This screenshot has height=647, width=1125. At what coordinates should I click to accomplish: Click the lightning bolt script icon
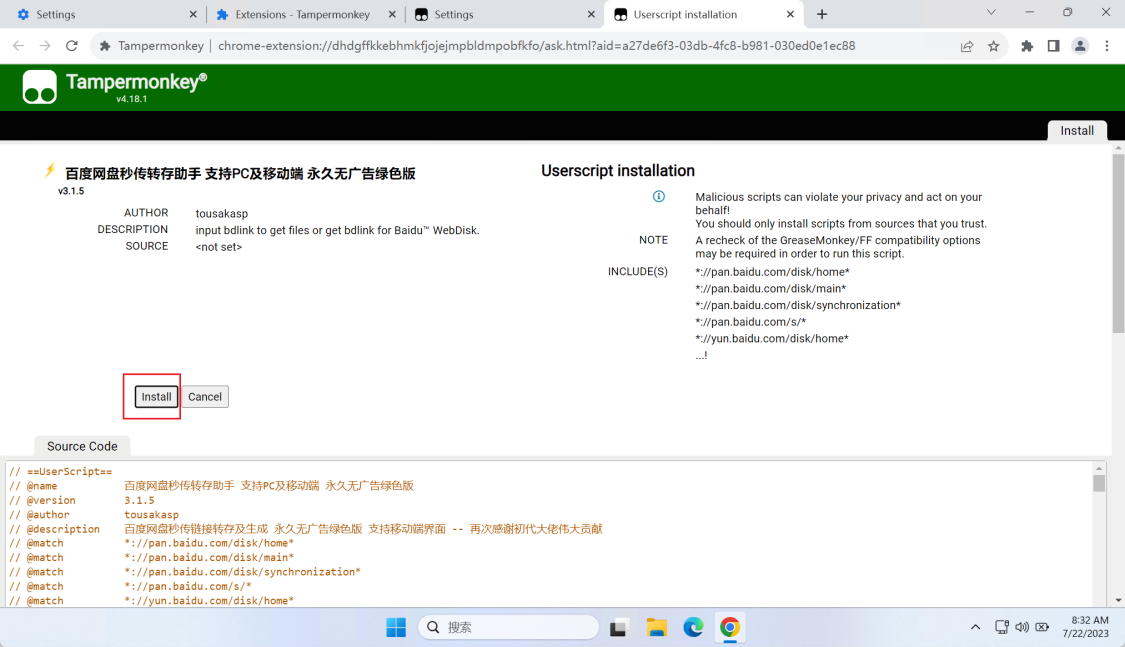click(x=50, y=171)
